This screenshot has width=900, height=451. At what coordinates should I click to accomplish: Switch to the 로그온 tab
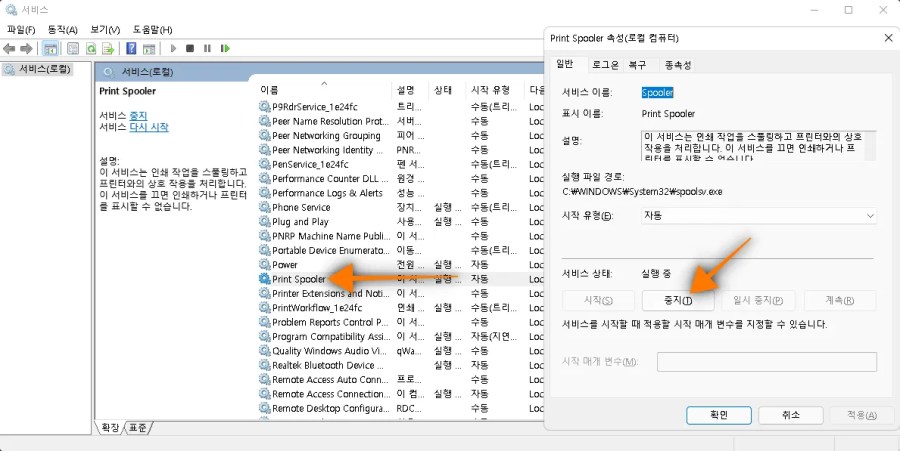[606, 65]
